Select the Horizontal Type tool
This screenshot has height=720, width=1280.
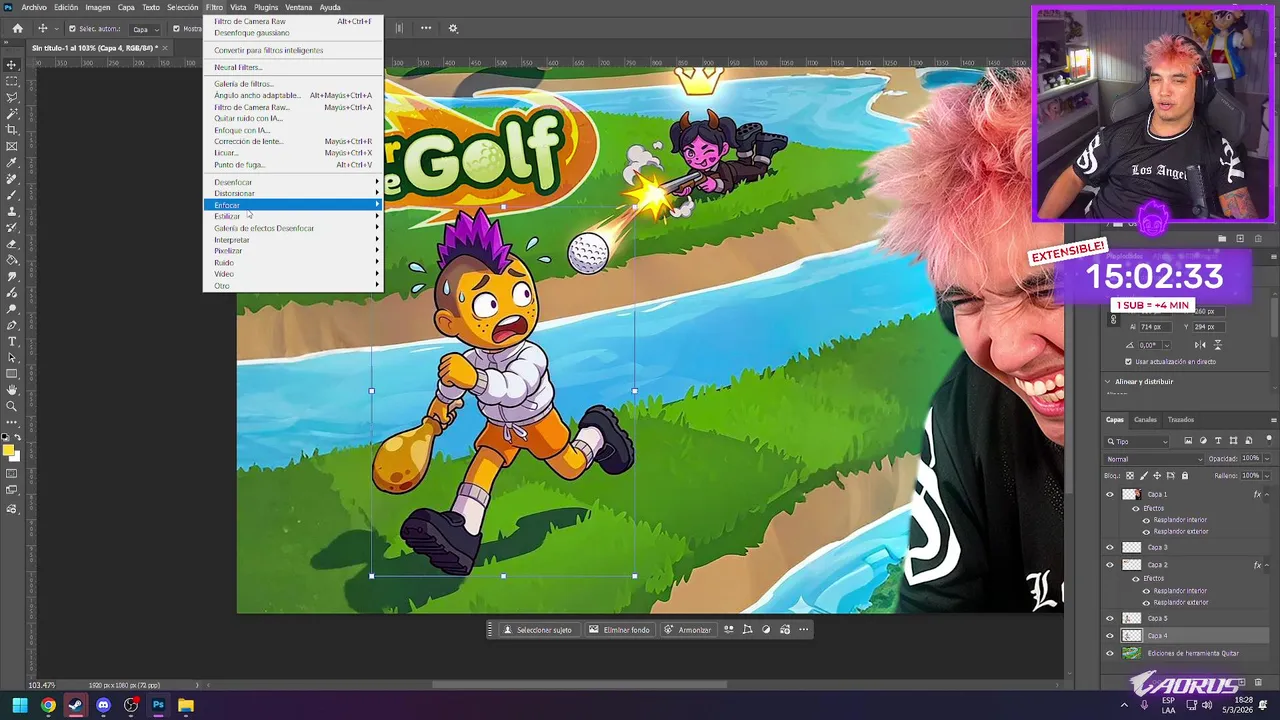point(12,341)
